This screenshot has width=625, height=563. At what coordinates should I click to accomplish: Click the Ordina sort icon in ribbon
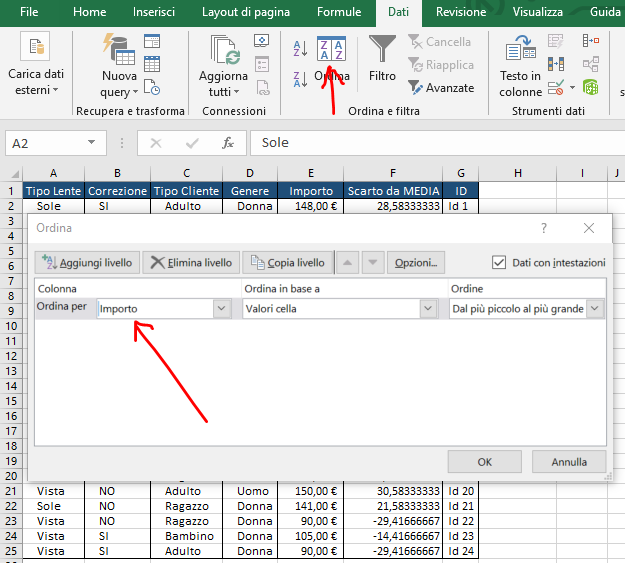tap(331, 52)
